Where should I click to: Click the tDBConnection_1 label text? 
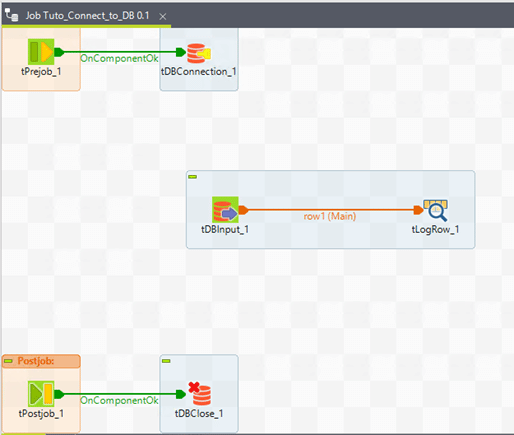pyautogui.click(x=199, y=72)
